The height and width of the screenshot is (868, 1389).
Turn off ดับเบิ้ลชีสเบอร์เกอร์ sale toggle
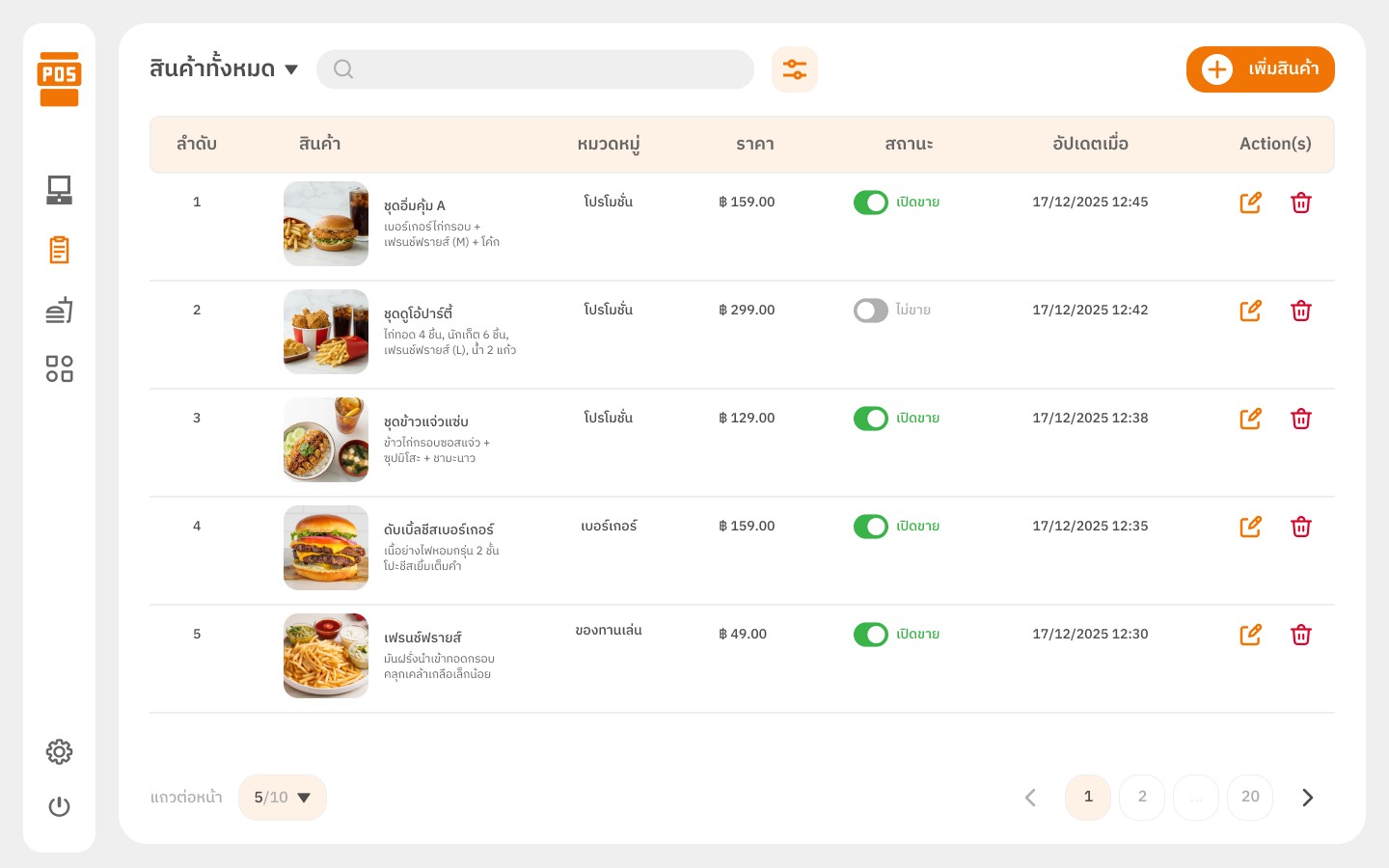870,527
